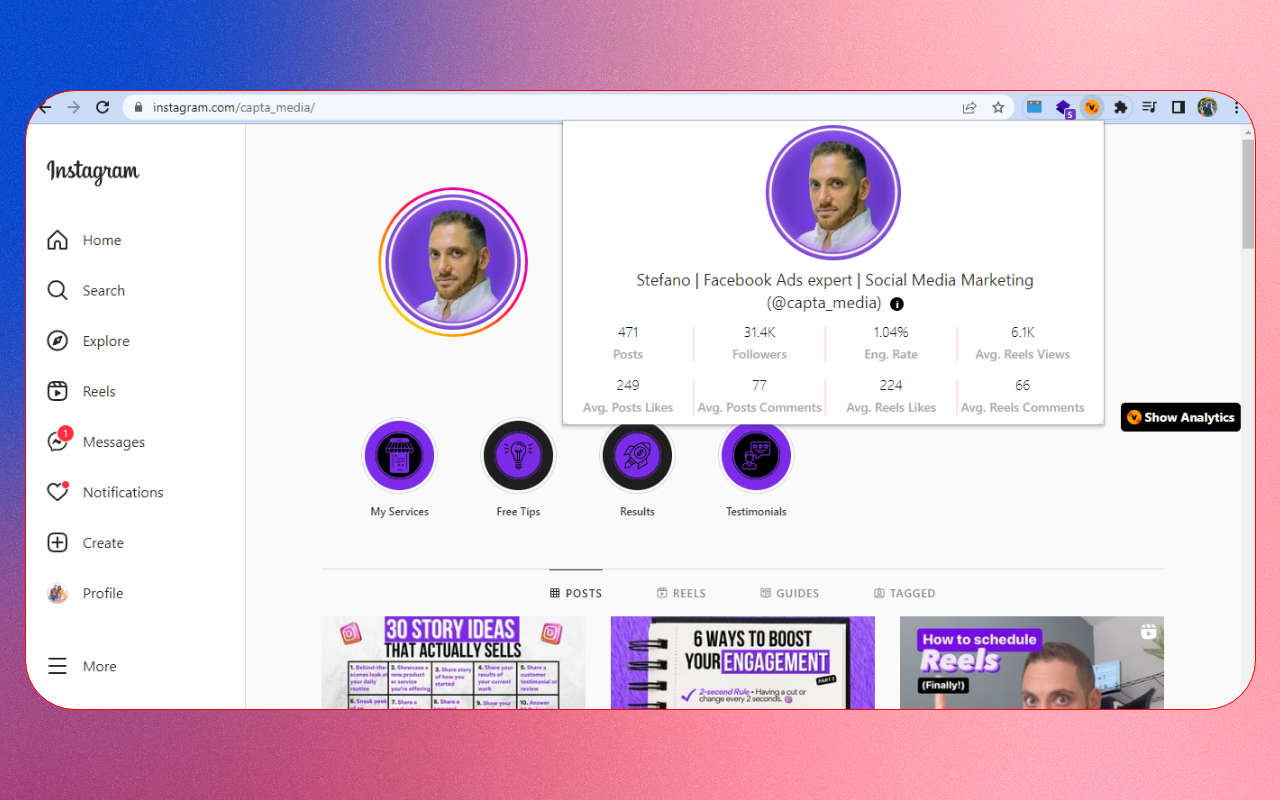Open Messages with the unread badge
This screenshot has width=1280, height=800.
pos(58,442)
